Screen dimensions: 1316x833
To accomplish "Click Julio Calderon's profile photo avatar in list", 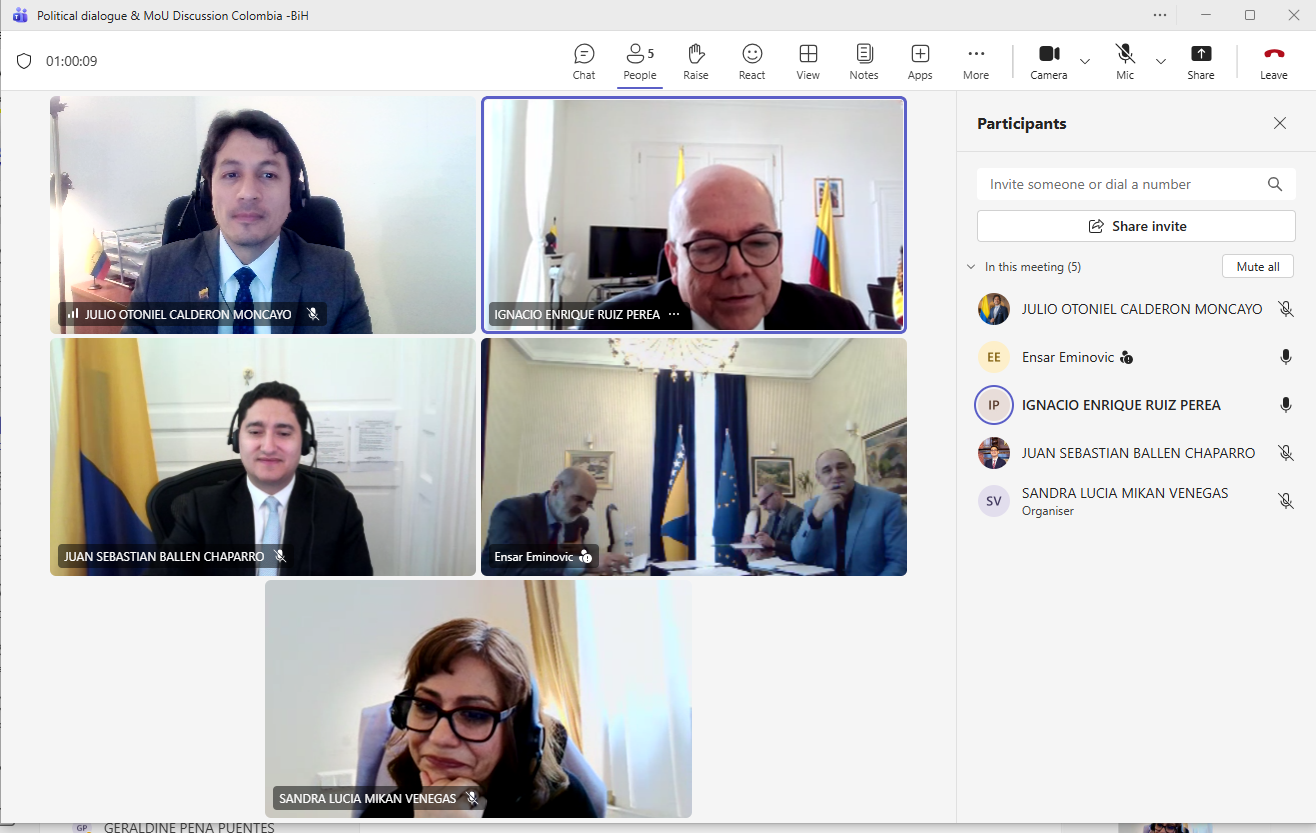I will tap(994, 309).
